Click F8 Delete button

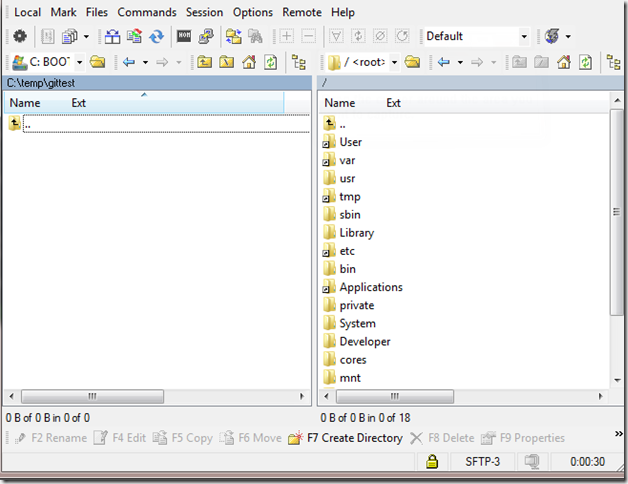(x=442, y=438)
